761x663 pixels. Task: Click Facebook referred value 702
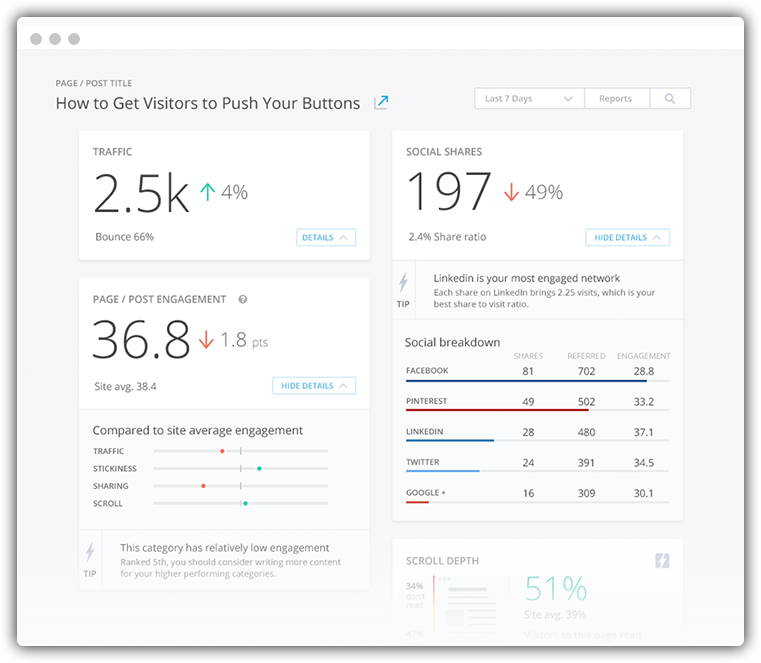586,371
